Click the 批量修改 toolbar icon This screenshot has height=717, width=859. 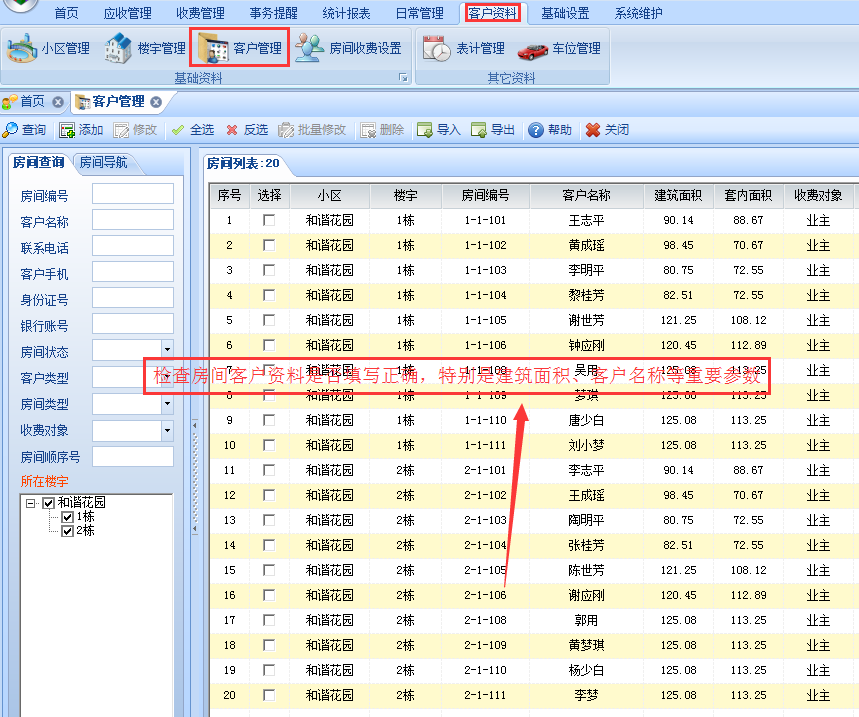(x=285, y=130)
